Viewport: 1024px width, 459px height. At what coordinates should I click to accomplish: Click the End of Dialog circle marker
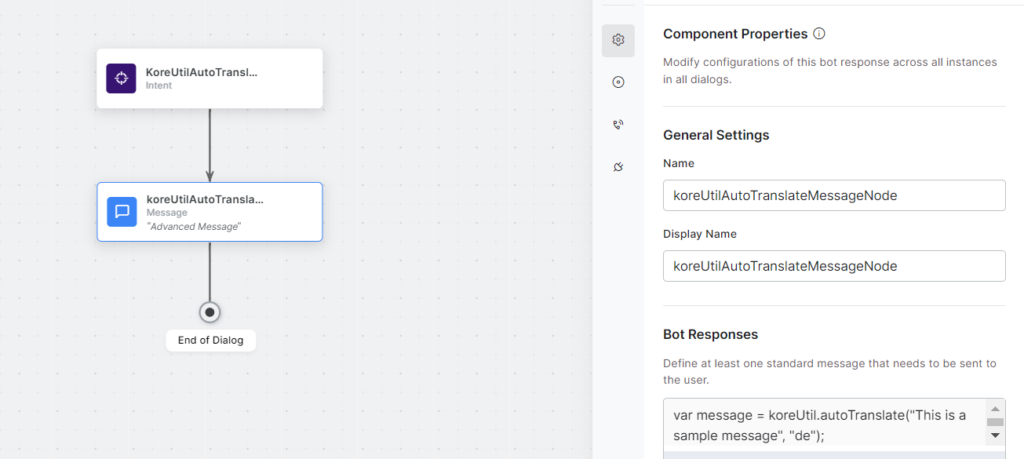coord(210,312)
